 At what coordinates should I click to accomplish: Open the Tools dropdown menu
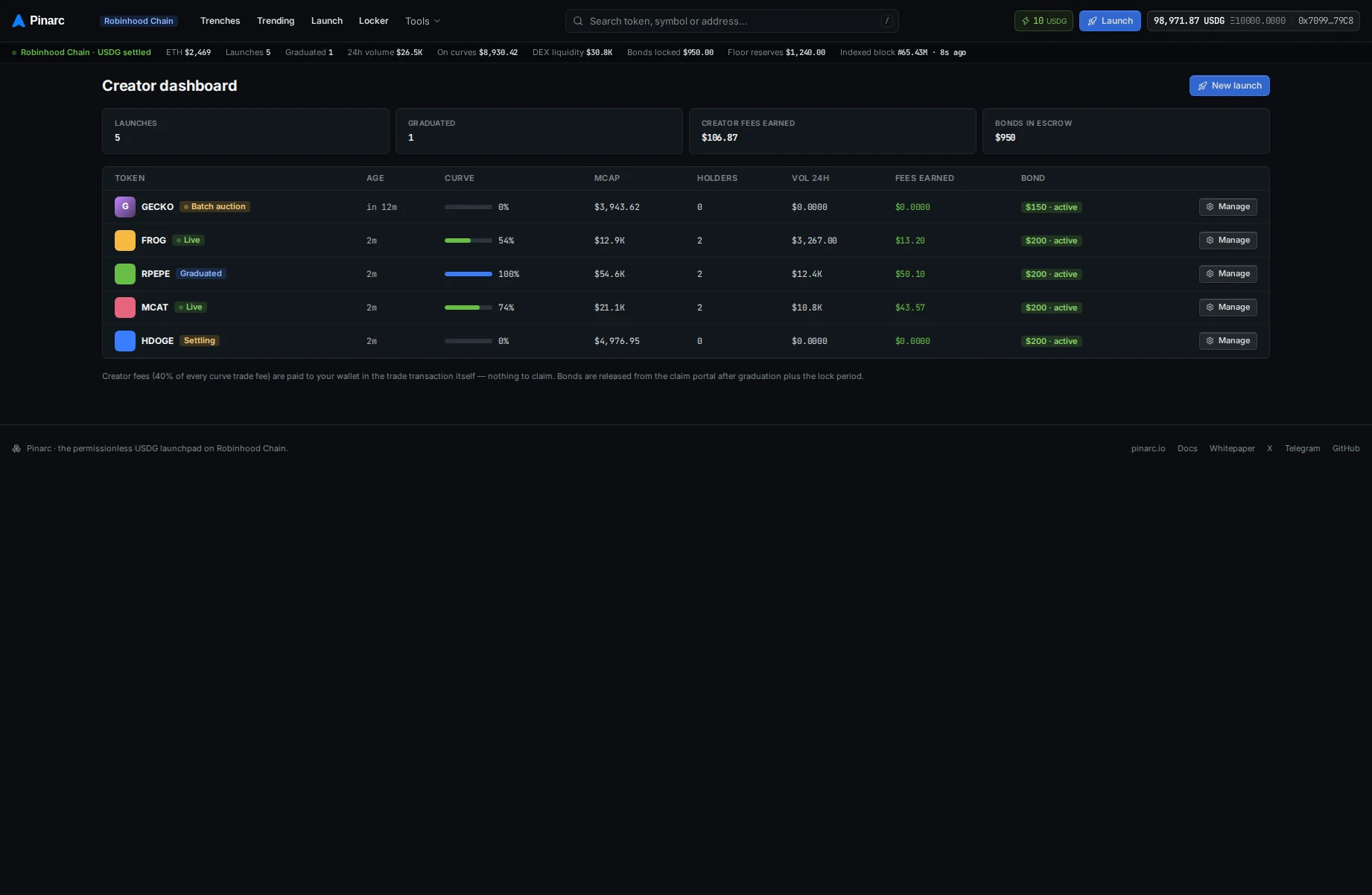(x=422, y=21)
